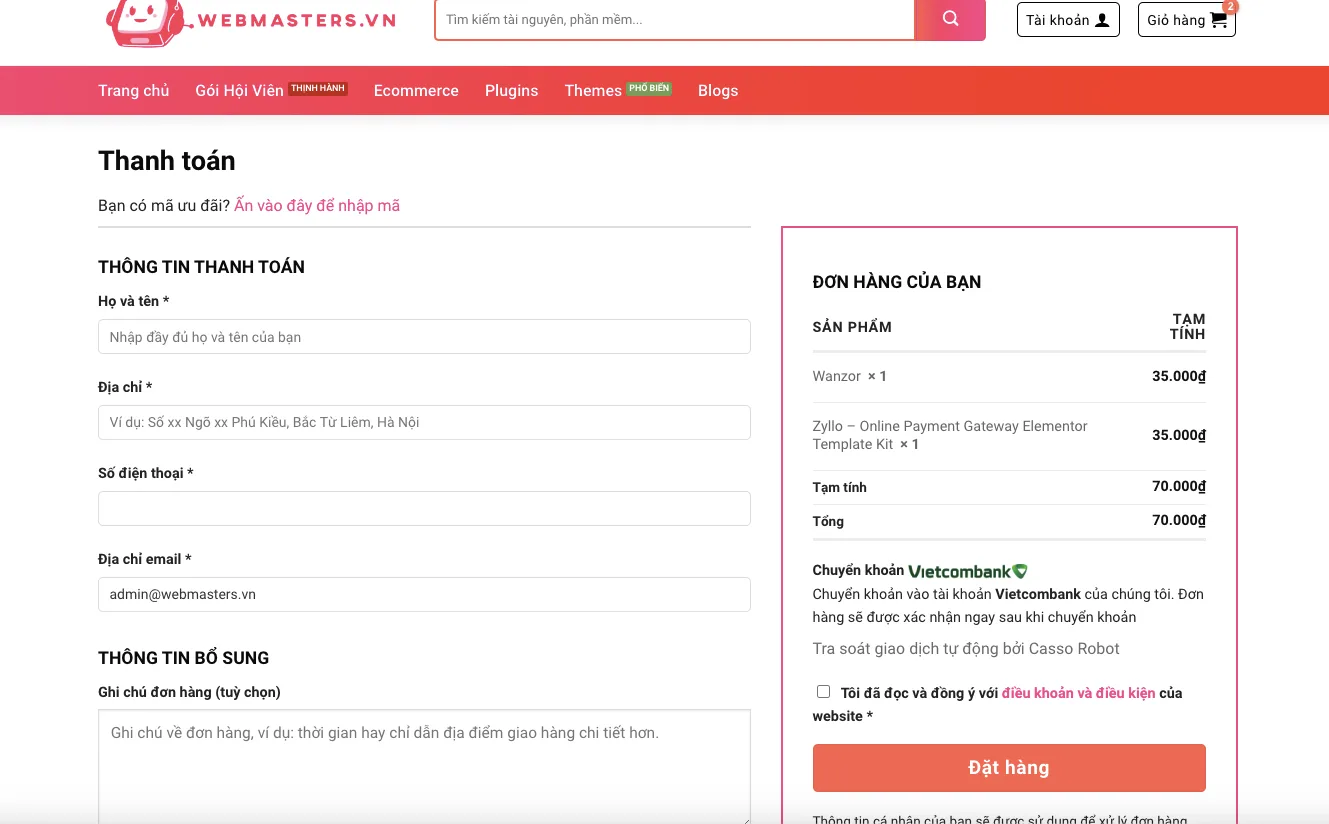The height and width of the screenshot is (824, 1329).
Task: Click the Wanzor 35.000₫ price
Action: click(x=1179, y=377)
